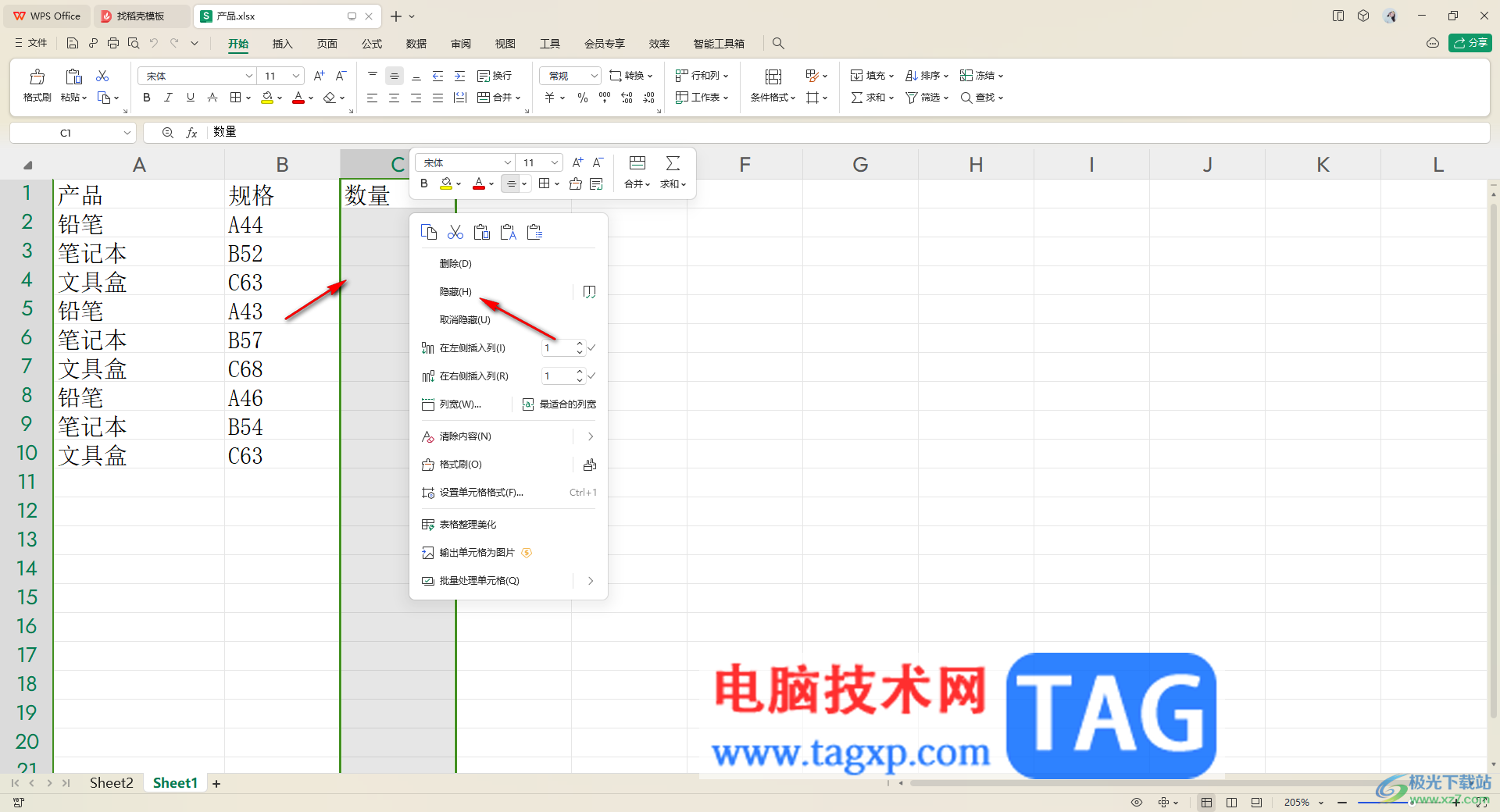Viewport: 1500px width, 812px height.
Task: Open the font name dropdown in the ribbon
Action: pyautogui.click(x=249, y=76)
